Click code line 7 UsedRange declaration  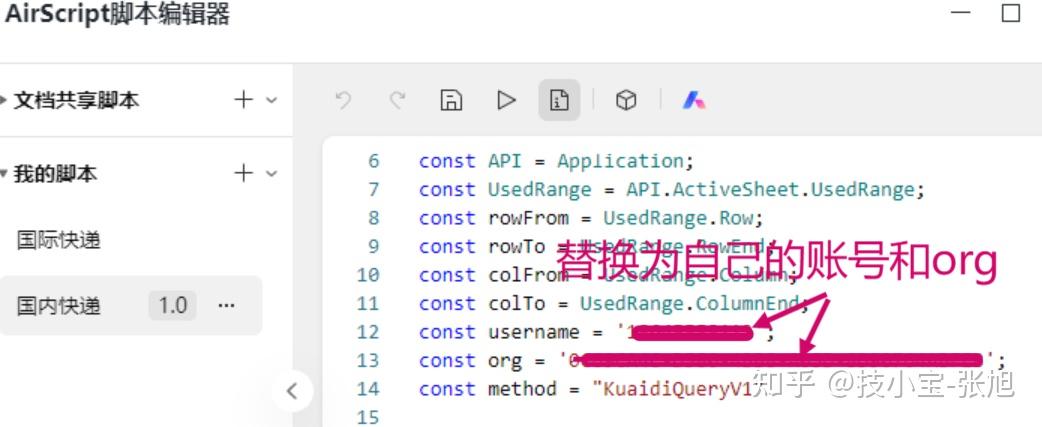[672, 190]
